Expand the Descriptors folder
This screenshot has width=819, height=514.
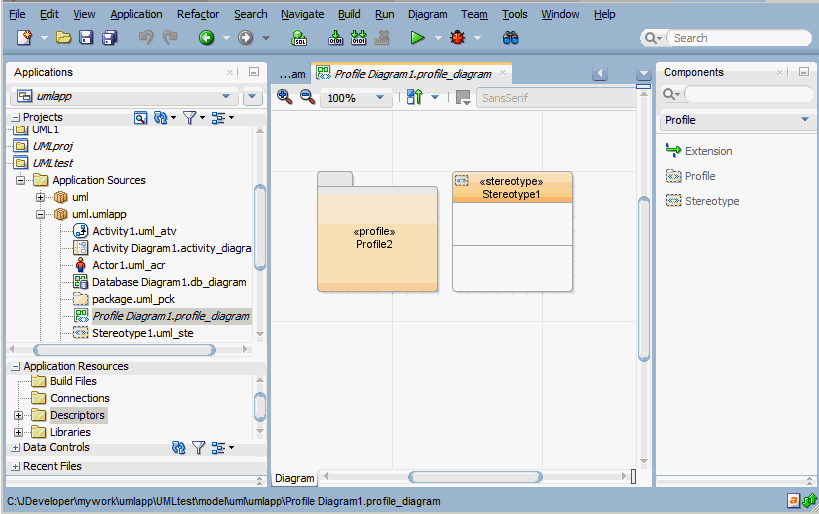click(x=19, y=416)
